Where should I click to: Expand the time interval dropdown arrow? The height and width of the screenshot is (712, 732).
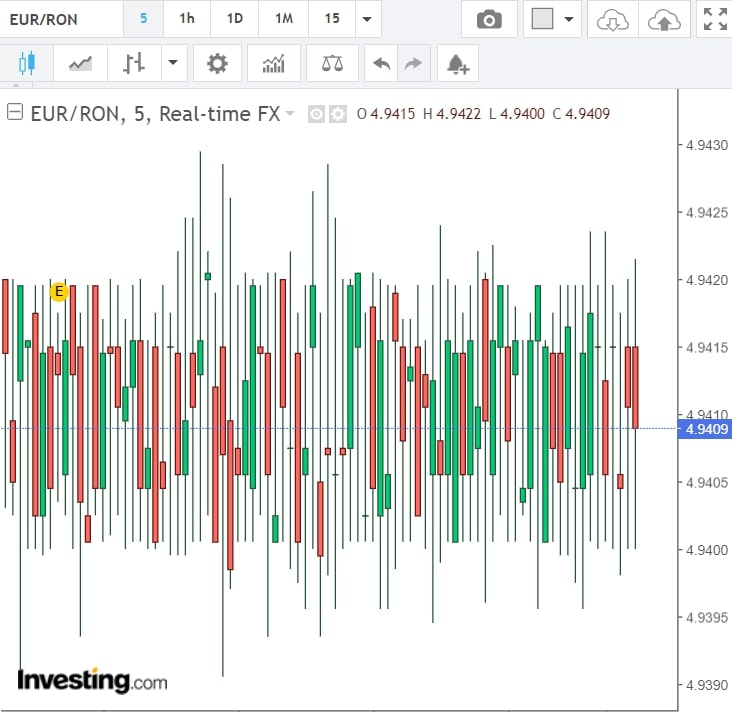click(368, 19)
